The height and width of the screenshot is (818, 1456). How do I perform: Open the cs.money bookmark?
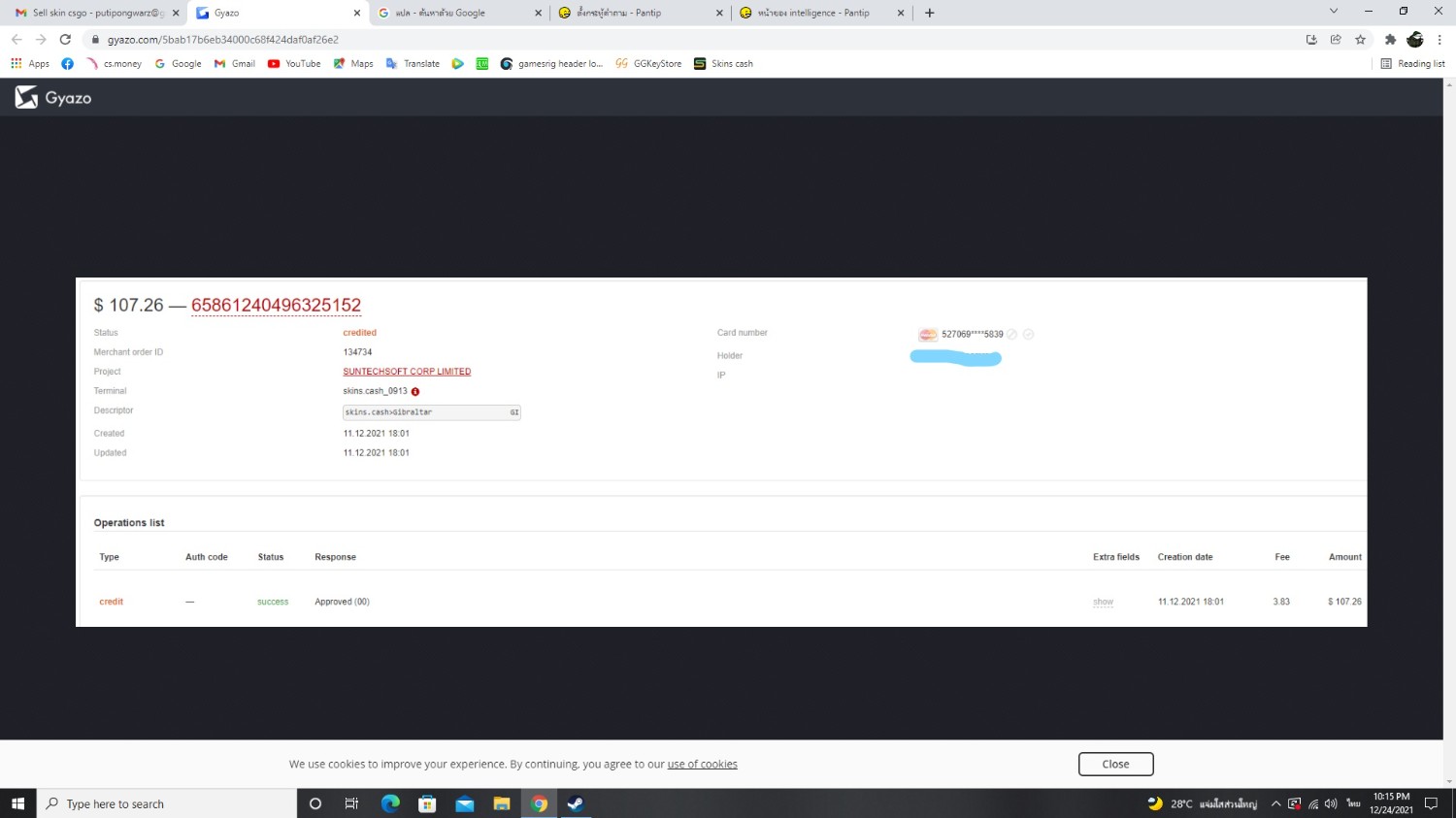(x=115, y=64)
